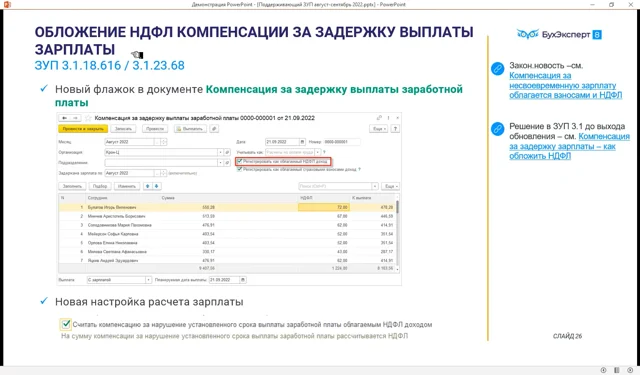The image size is (640, 375).
Task: Click the Поиск (Ctrl+F) search field
Action: (x=335, y=186)
